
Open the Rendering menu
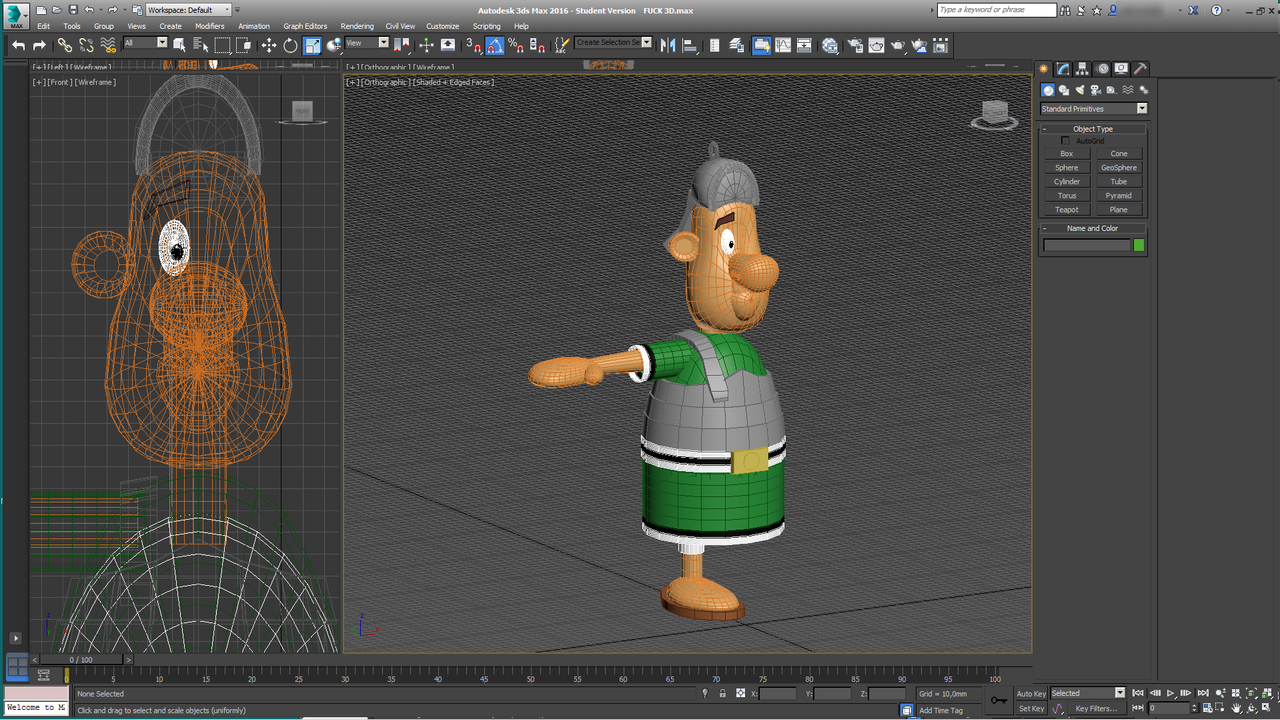(x=357, y=26)
